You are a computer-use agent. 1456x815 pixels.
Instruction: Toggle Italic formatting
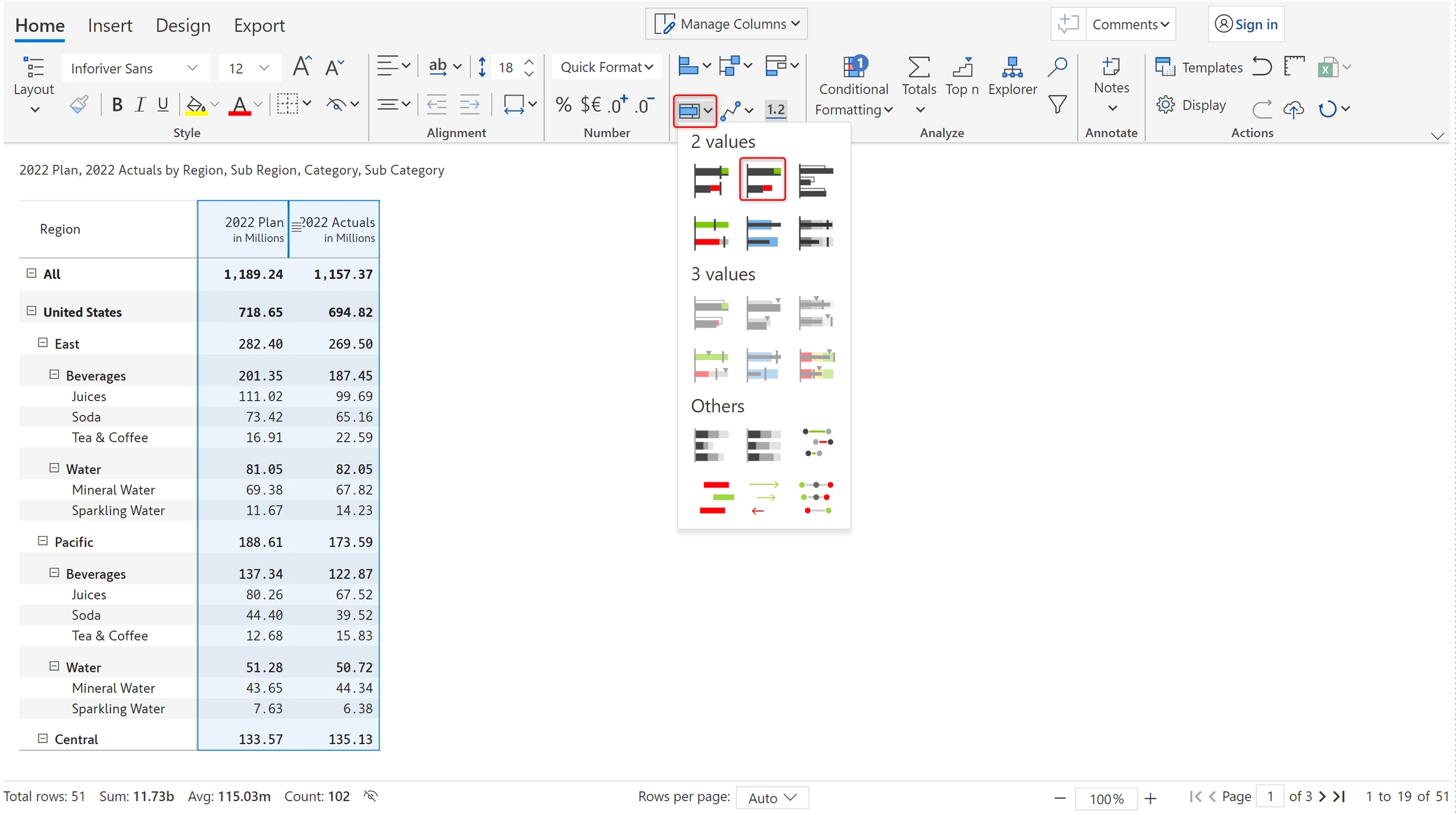(x=140, y=104)
